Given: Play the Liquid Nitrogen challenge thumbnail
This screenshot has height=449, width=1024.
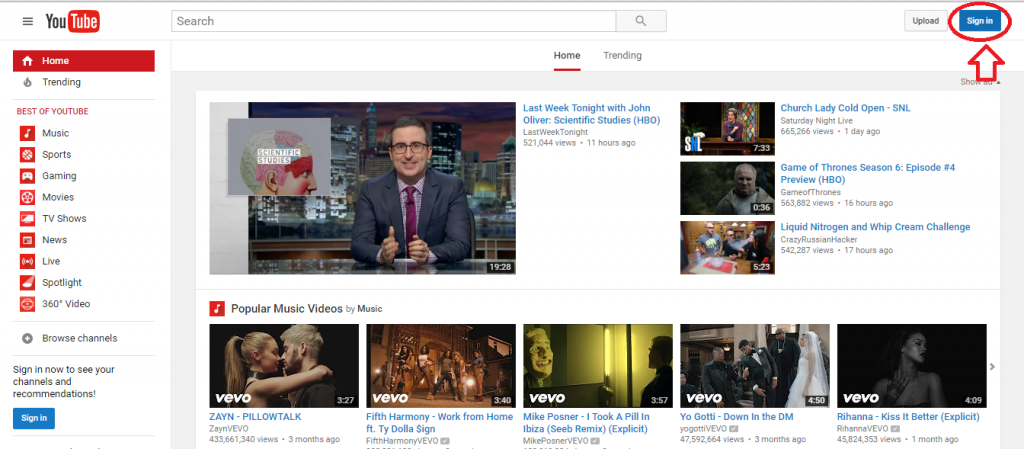Looking at the screenshot, I should pos(728,247).
